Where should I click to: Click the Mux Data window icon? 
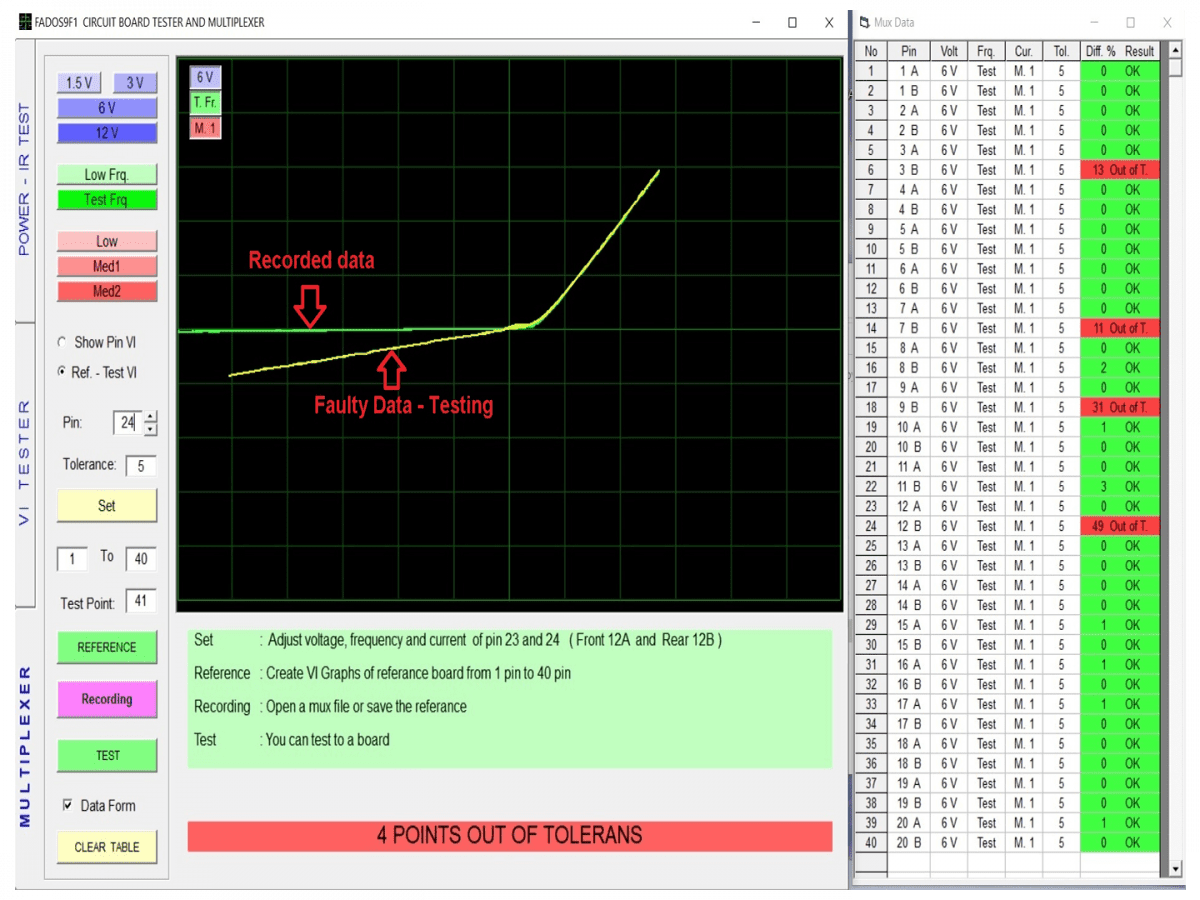pos(864,22)
